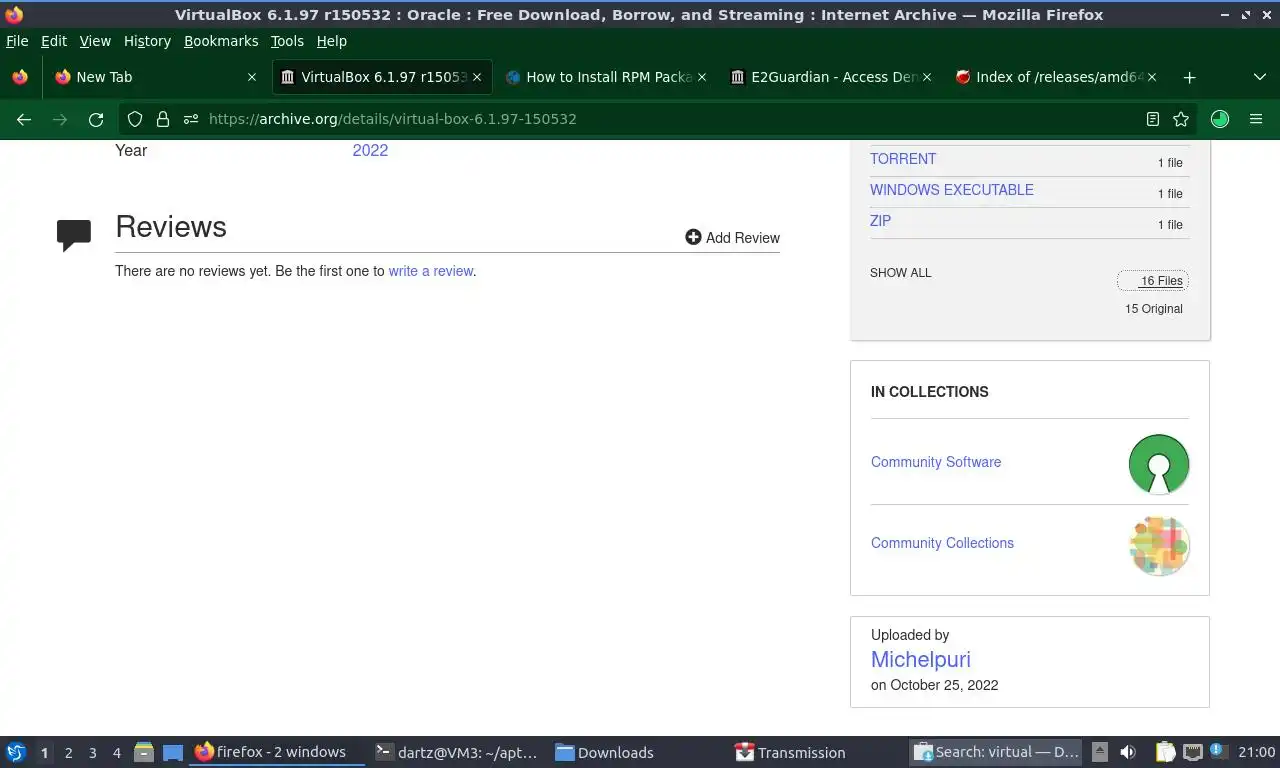Open the file manager taskbar icon
Image resolution: width=1280 pixels, height=768 pixels.
tap(144, 752)
